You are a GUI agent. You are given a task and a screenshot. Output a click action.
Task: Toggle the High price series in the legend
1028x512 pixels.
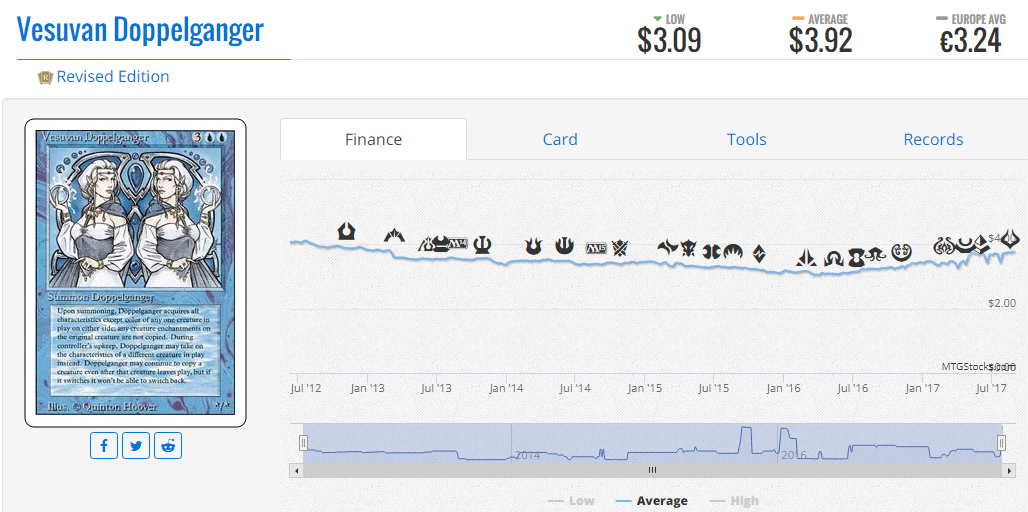[734, 501]
